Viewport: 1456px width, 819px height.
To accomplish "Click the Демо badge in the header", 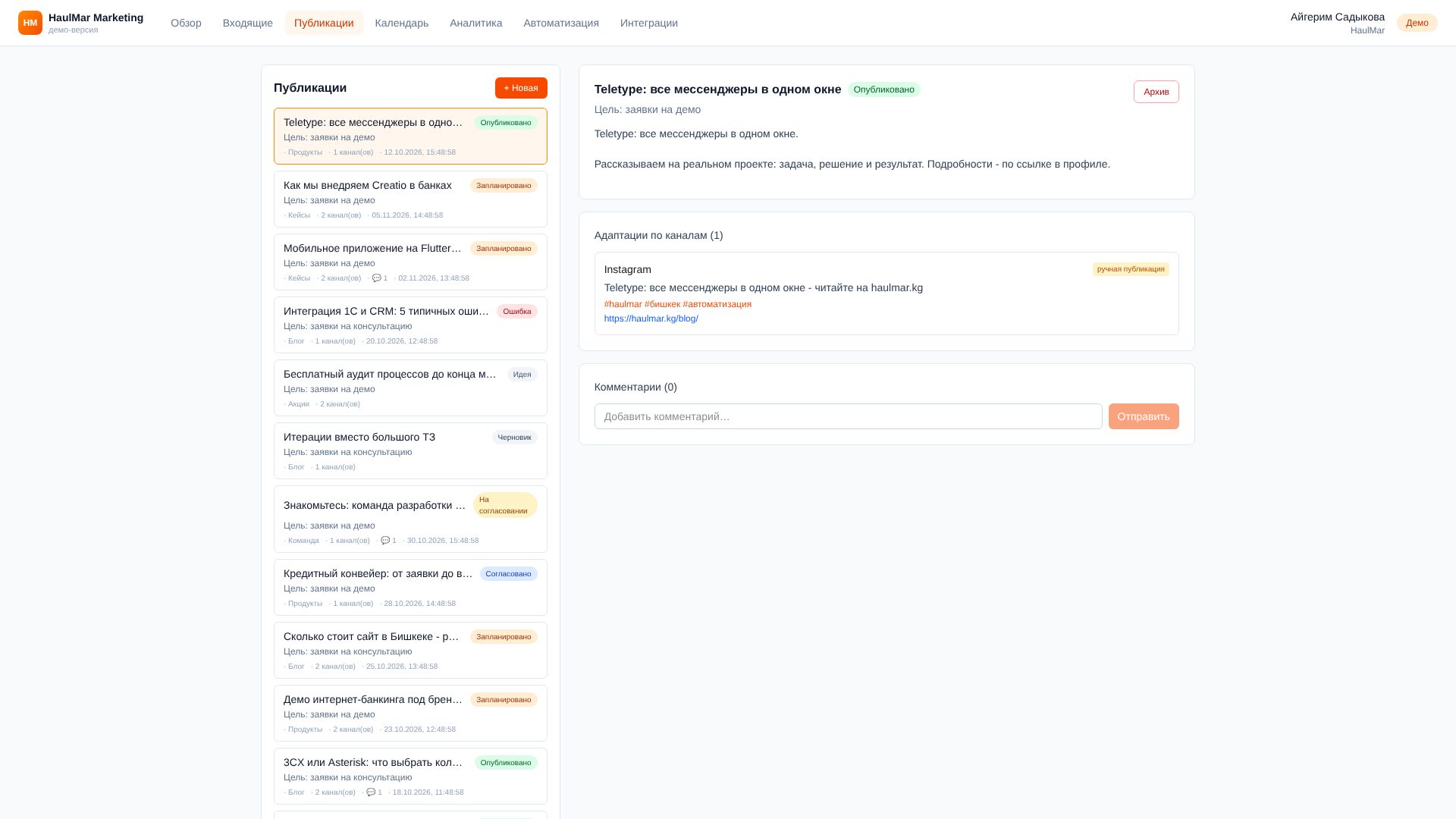I will click(x=1417, y=23).
